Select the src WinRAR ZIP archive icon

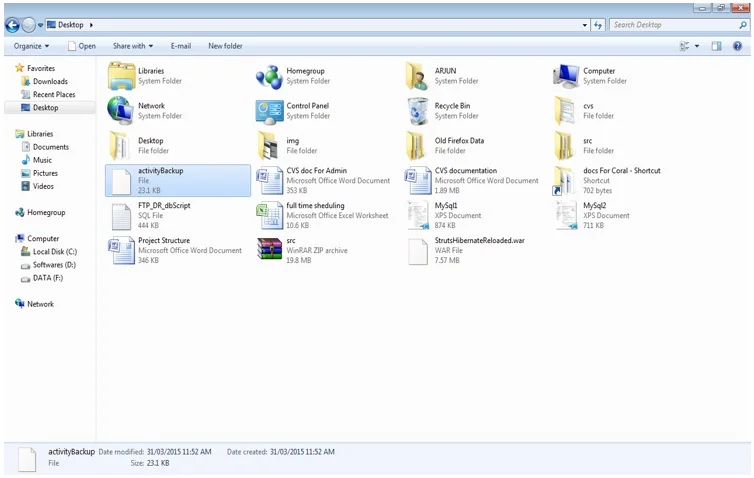tap(269, 249)
